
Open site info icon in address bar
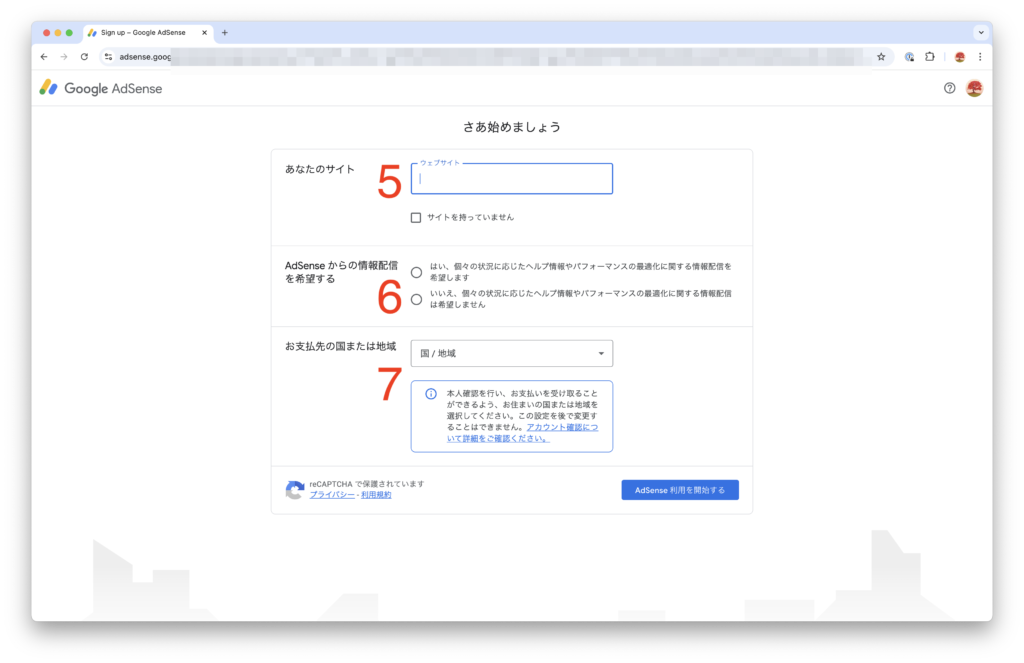click(108, 57)
